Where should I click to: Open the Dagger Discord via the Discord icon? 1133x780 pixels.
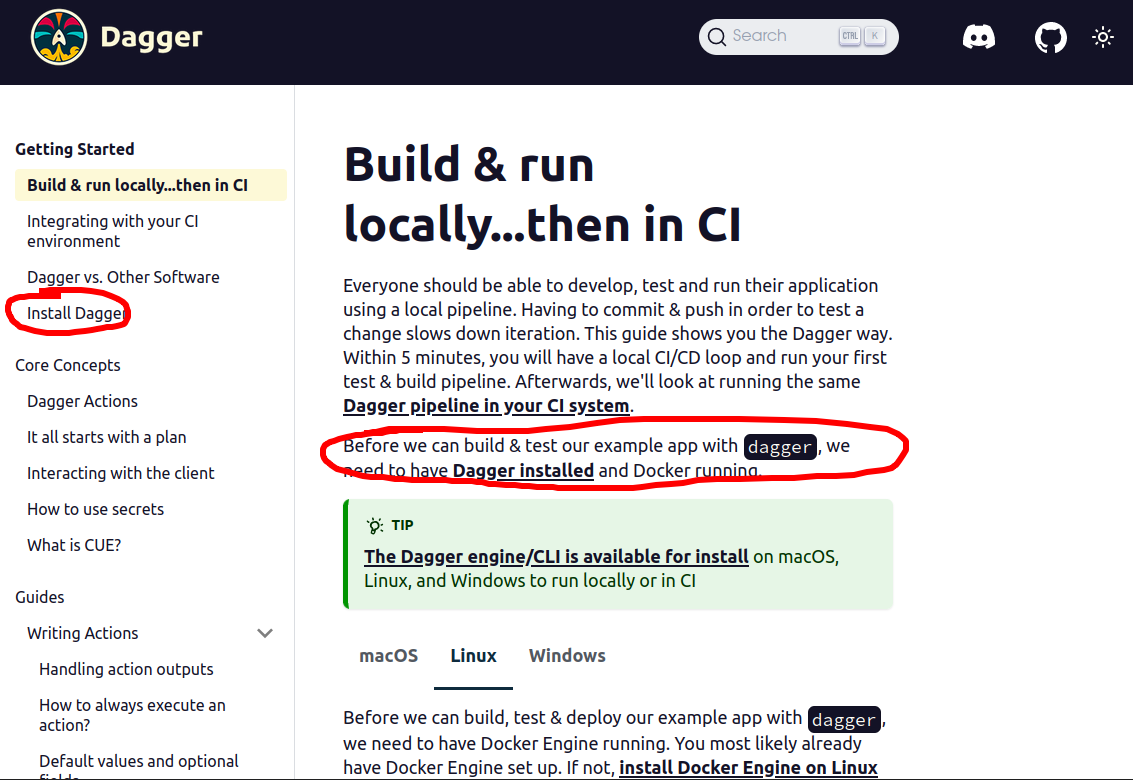point(979,37)
